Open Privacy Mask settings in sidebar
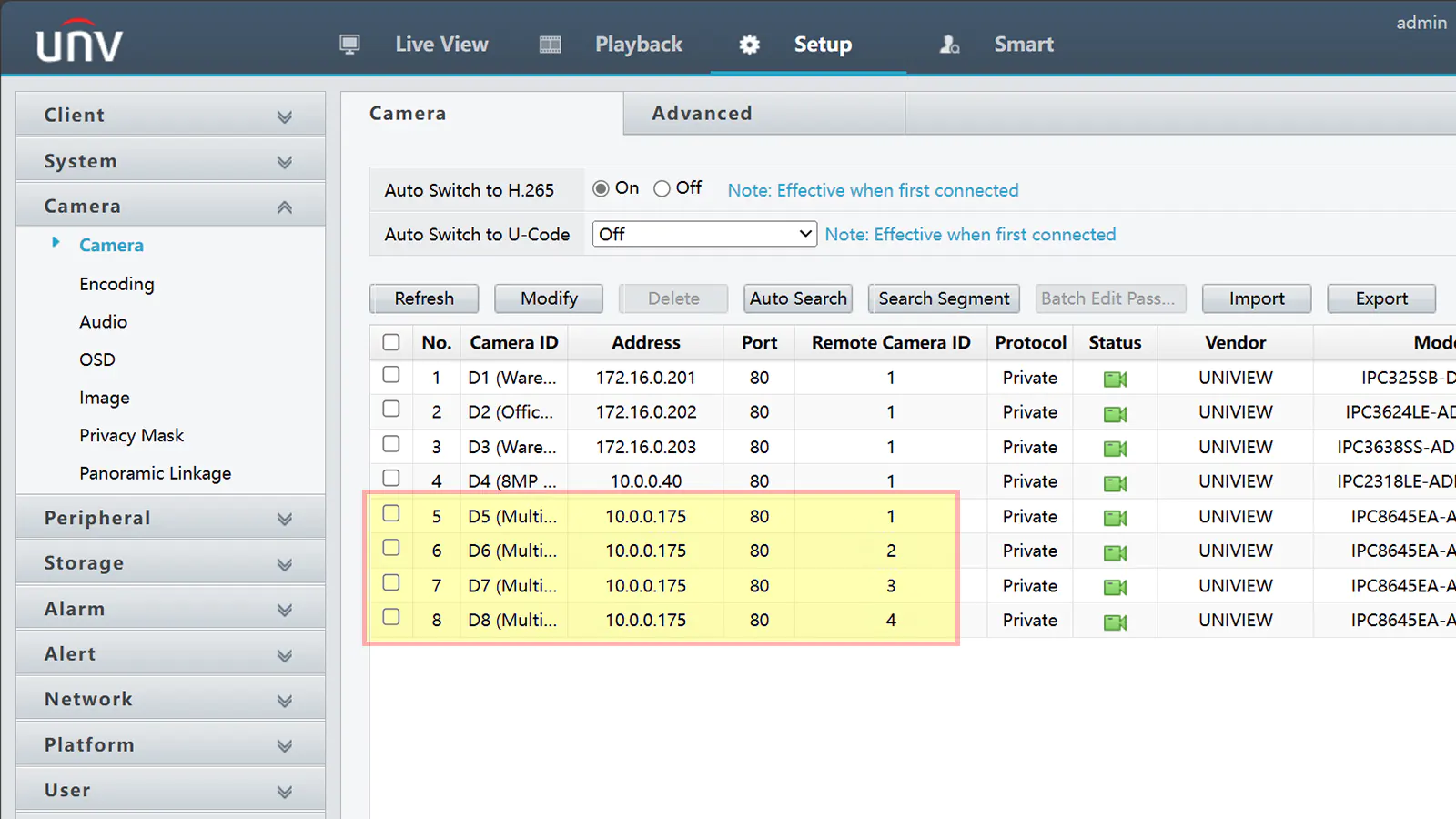This screenshot has height=819, width=1456. click(131, 435)
